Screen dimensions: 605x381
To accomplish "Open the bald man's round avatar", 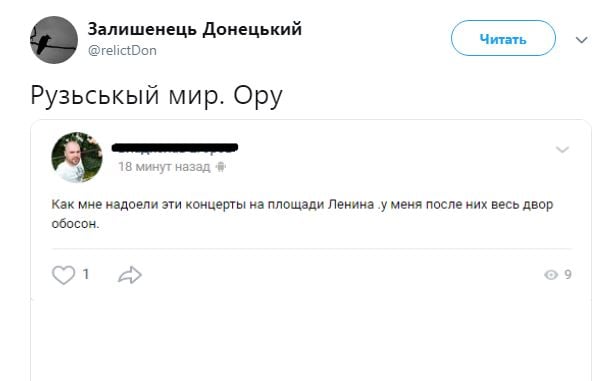I will 77,157.
